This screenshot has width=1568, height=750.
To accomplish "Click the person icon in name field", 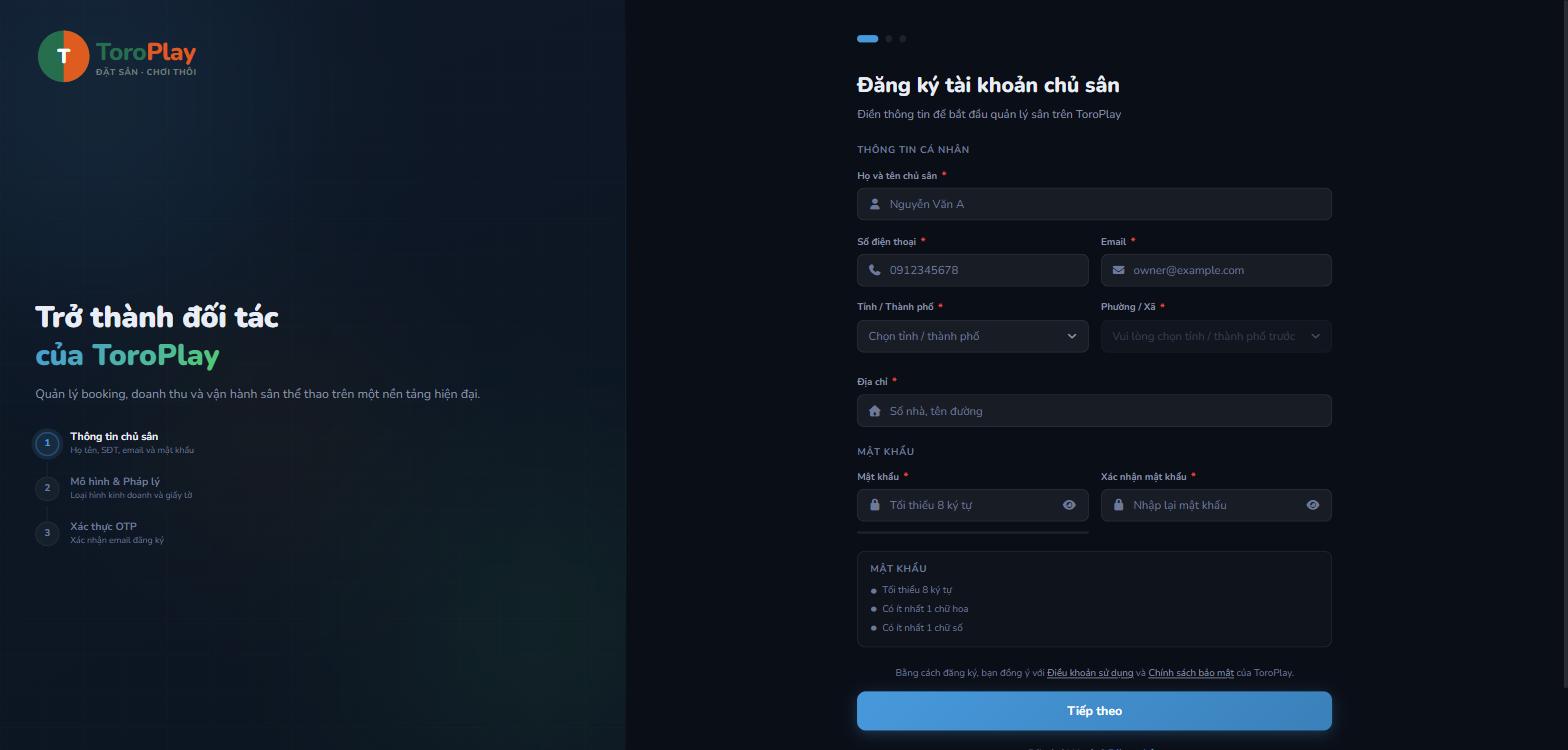I will (874, 204).
